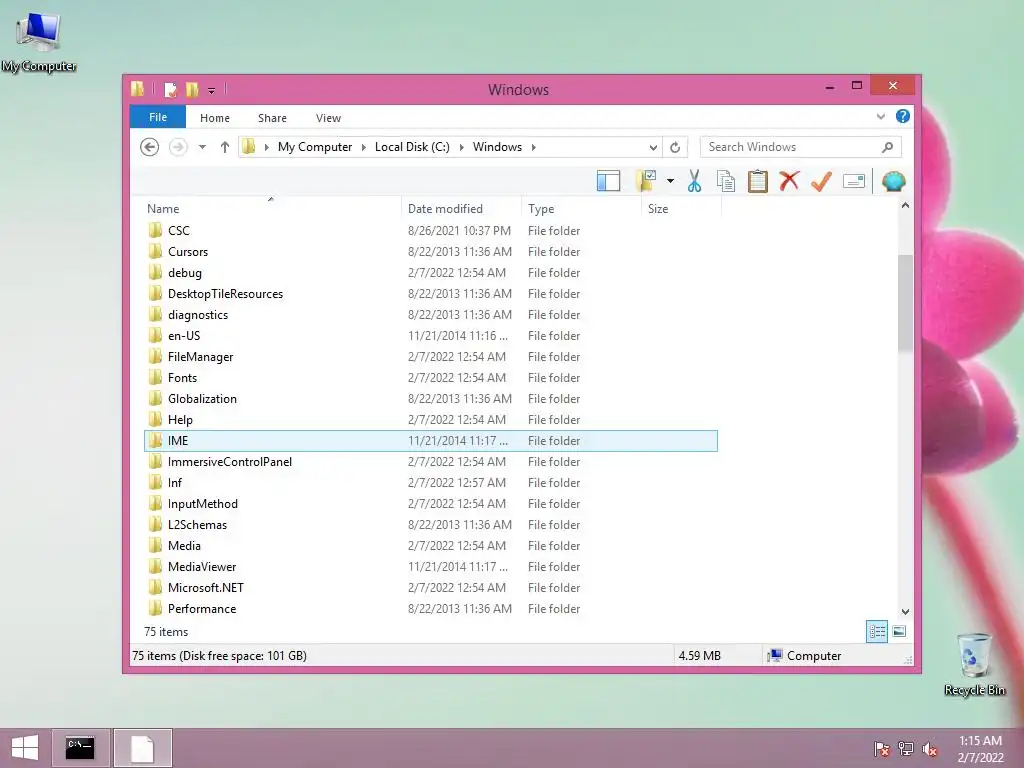Sort by the Size column header
The height and width of the screenshot is (768, 1024).
681,208
